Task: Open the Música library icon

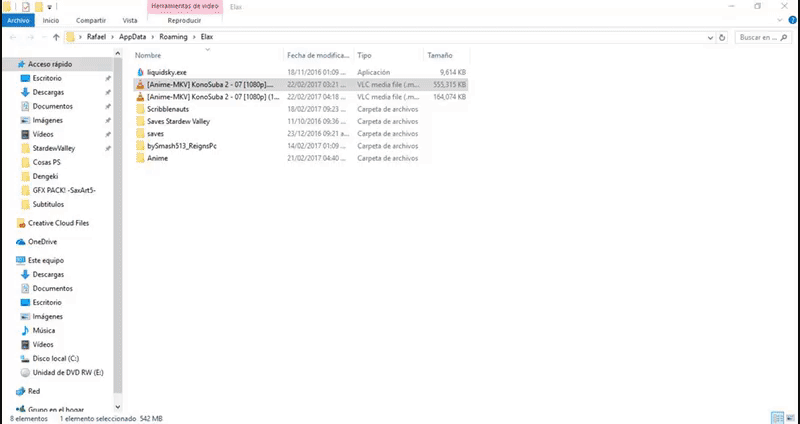Action: coord(25,331)
